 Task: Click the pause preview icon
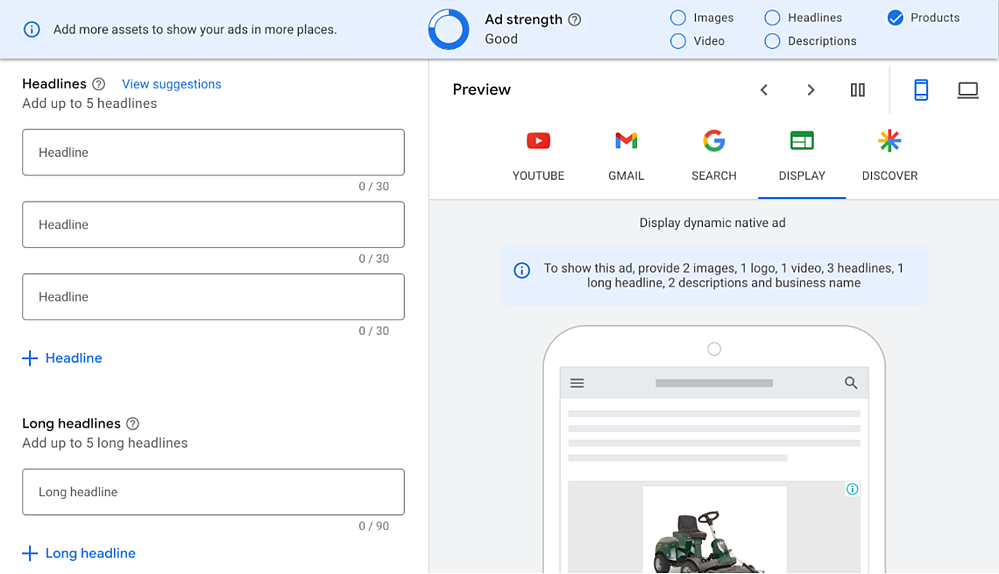tap(858, 90)
